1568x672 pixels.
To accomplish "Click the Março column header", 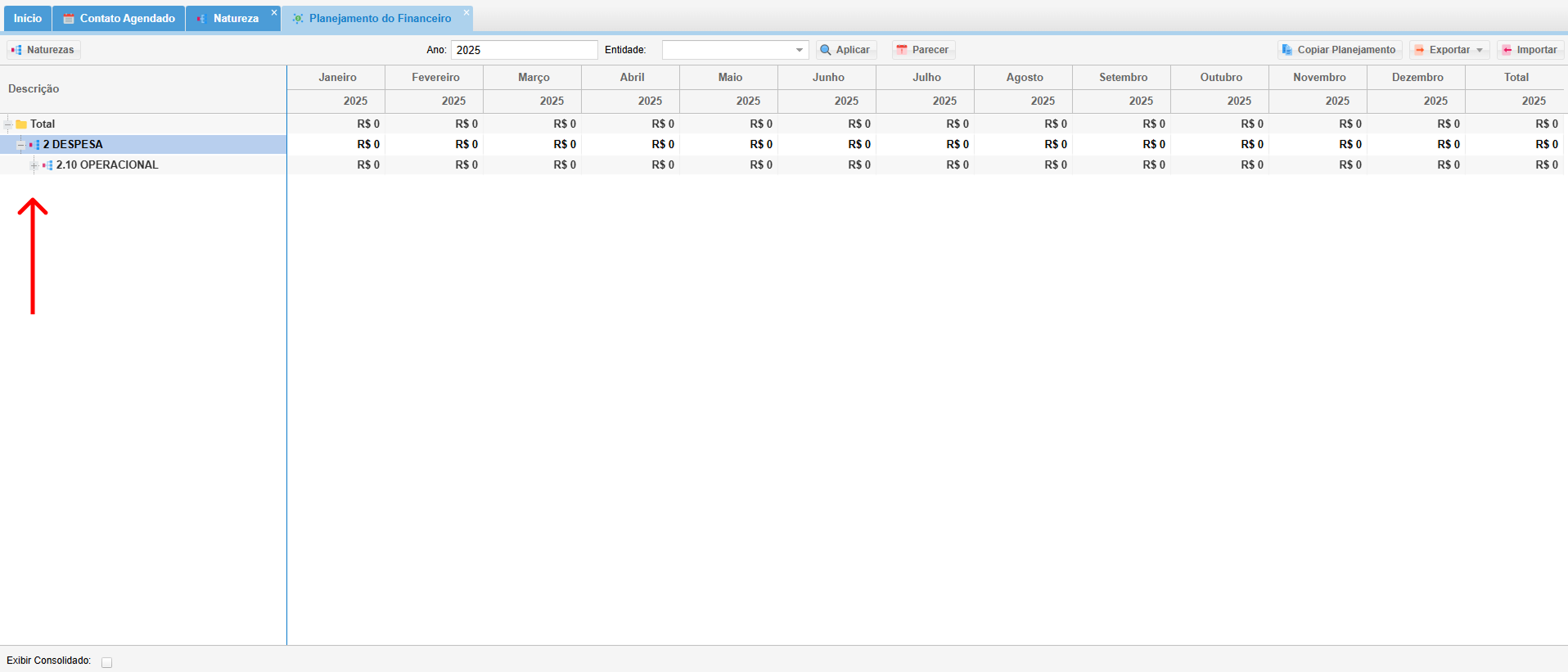I will pos(534,77).
